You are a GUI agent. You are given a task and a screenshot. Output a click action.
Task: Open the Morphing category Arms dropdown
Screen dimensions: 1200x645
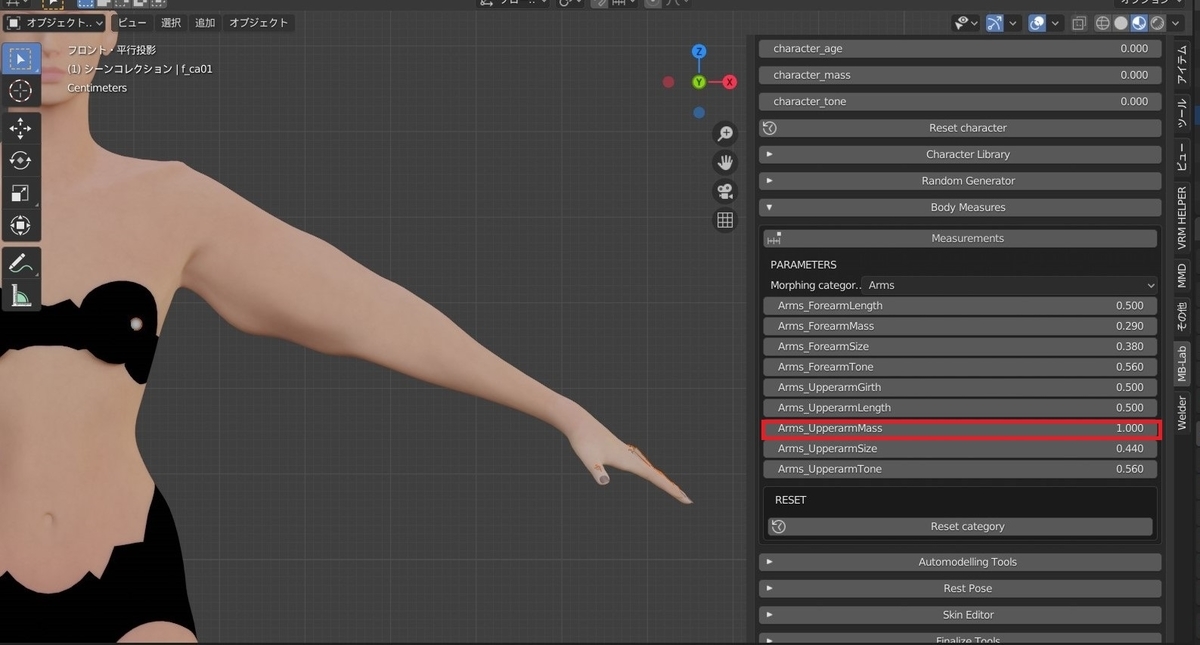[1010, 285]
